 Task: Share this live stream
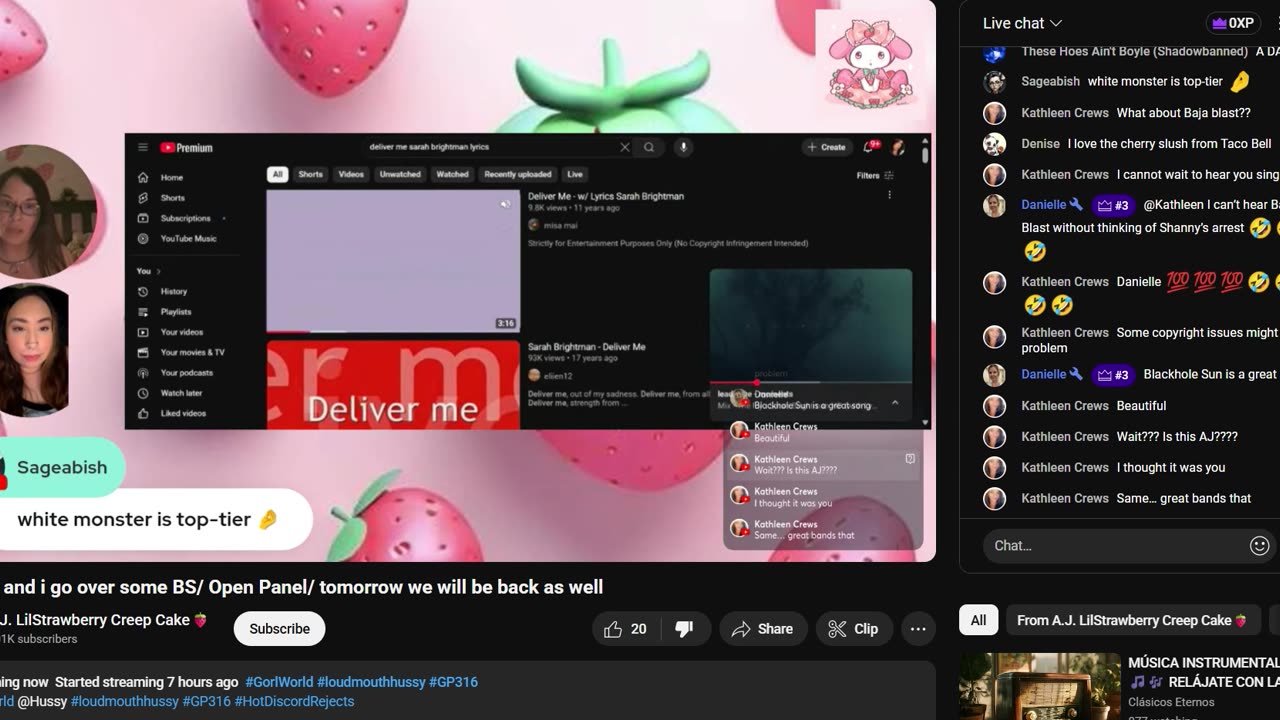click(x=763, y=629)
